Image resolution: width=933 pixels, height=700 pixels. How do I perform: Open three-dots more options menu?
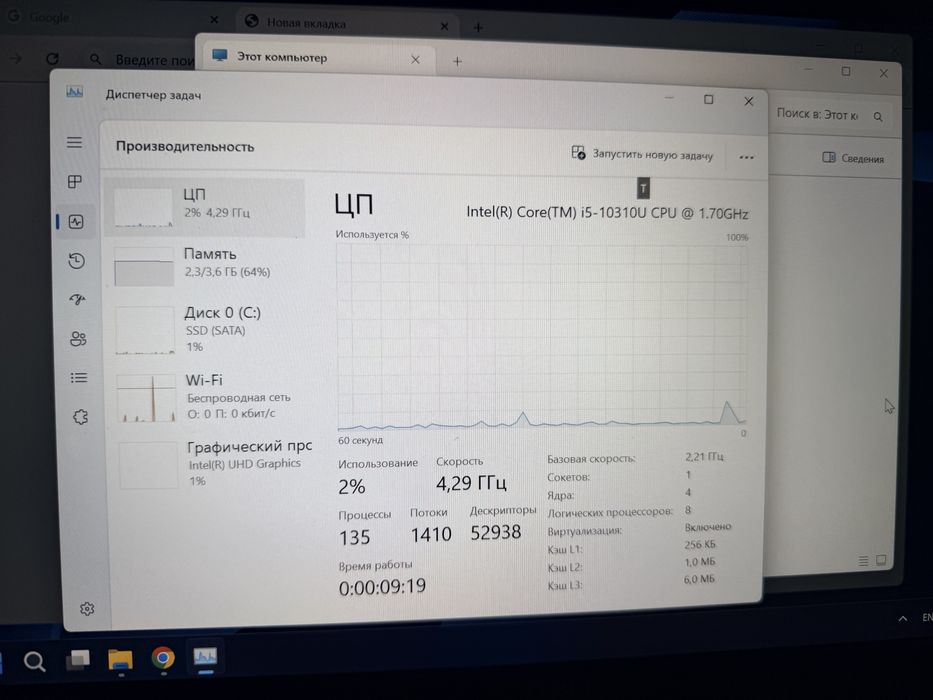click(746, 158)
